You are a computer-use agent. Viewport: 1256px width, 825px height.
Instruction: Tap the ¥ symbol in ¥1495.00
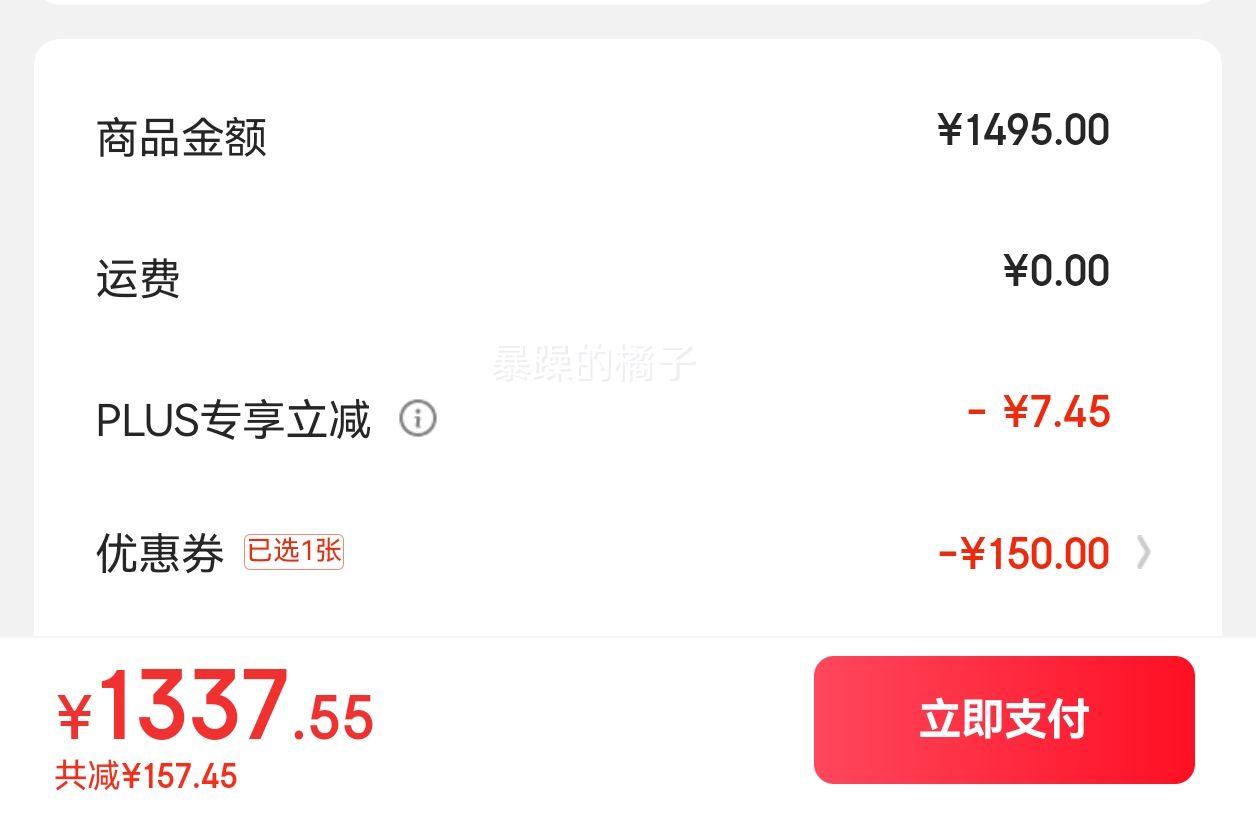click(x=950, y=130)
